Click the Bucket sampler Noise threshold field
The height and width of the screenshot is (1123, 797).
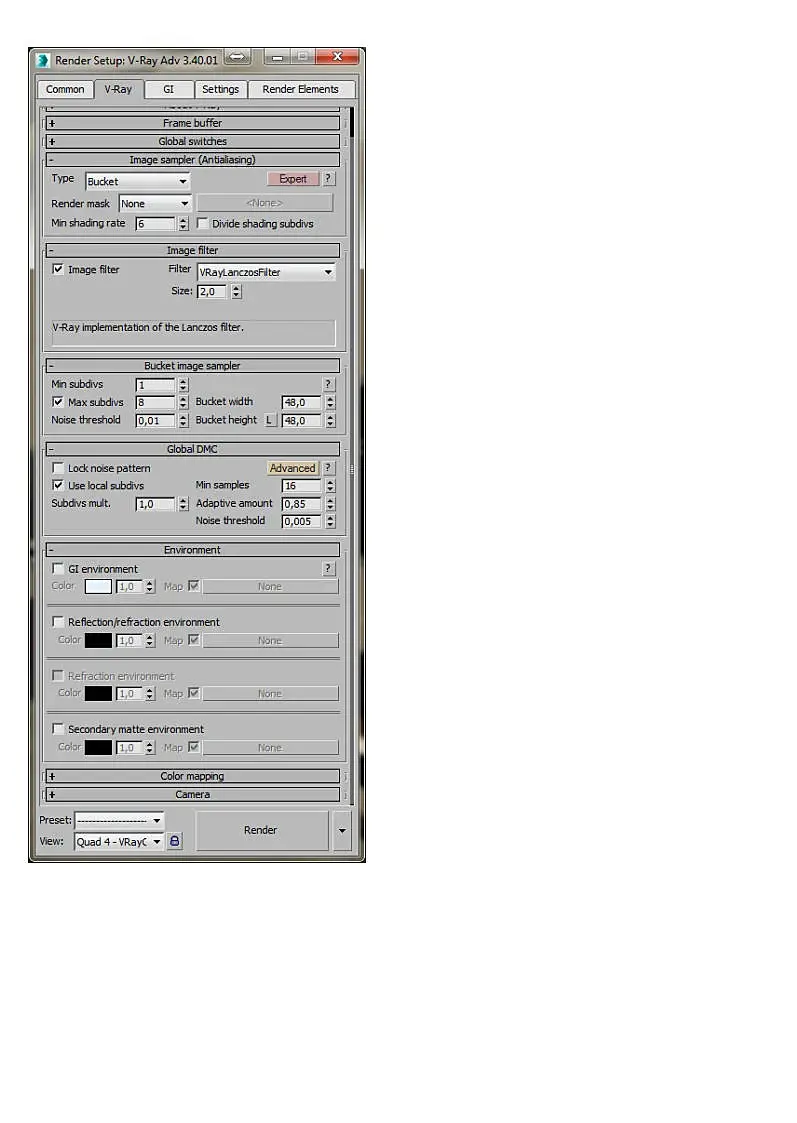(x=155, y=421)
